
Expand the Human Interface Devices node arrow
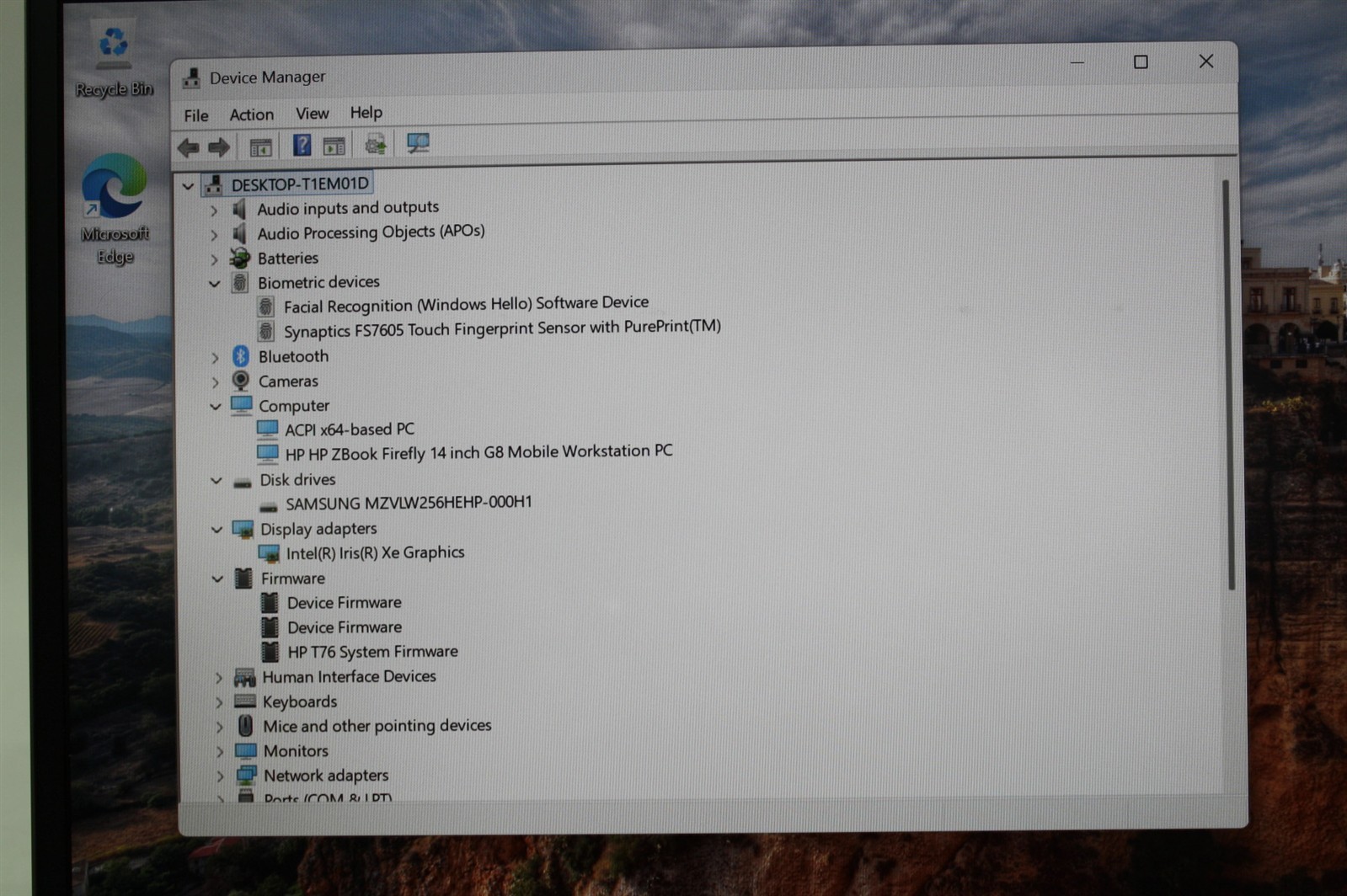(x=219, y=678)
